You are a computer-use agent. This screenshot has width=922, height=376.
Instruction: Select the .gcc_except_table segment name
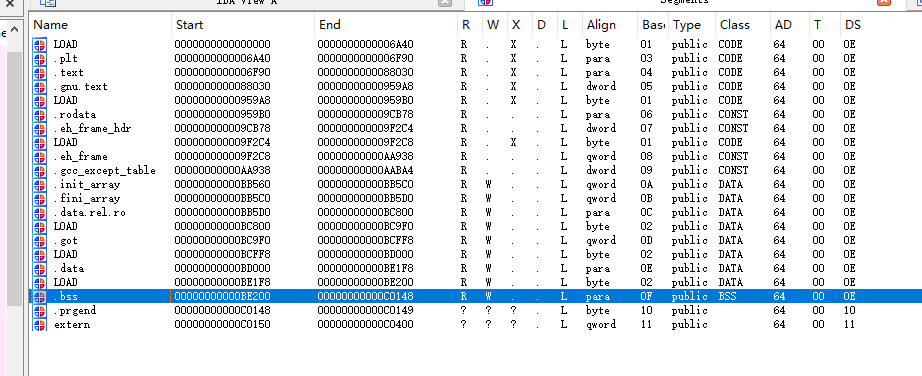105,171
